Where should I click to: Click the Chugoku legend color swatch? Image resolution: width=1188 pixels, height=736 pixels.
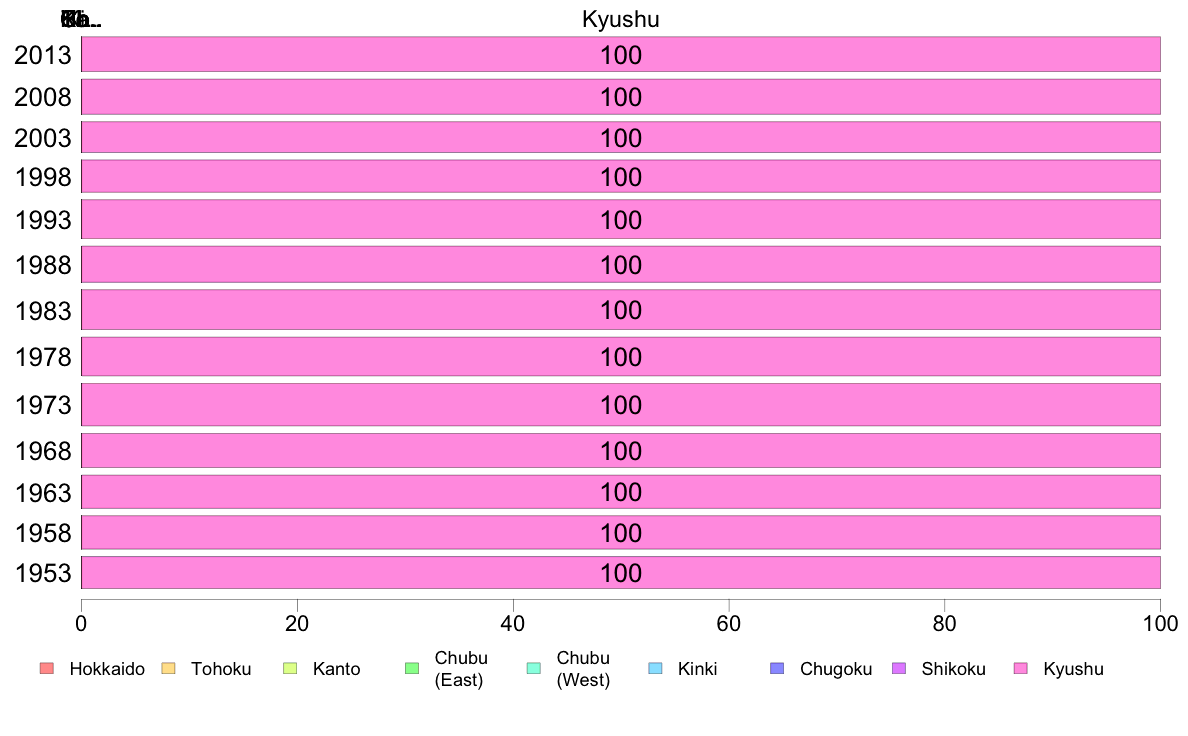click(777, 669)
